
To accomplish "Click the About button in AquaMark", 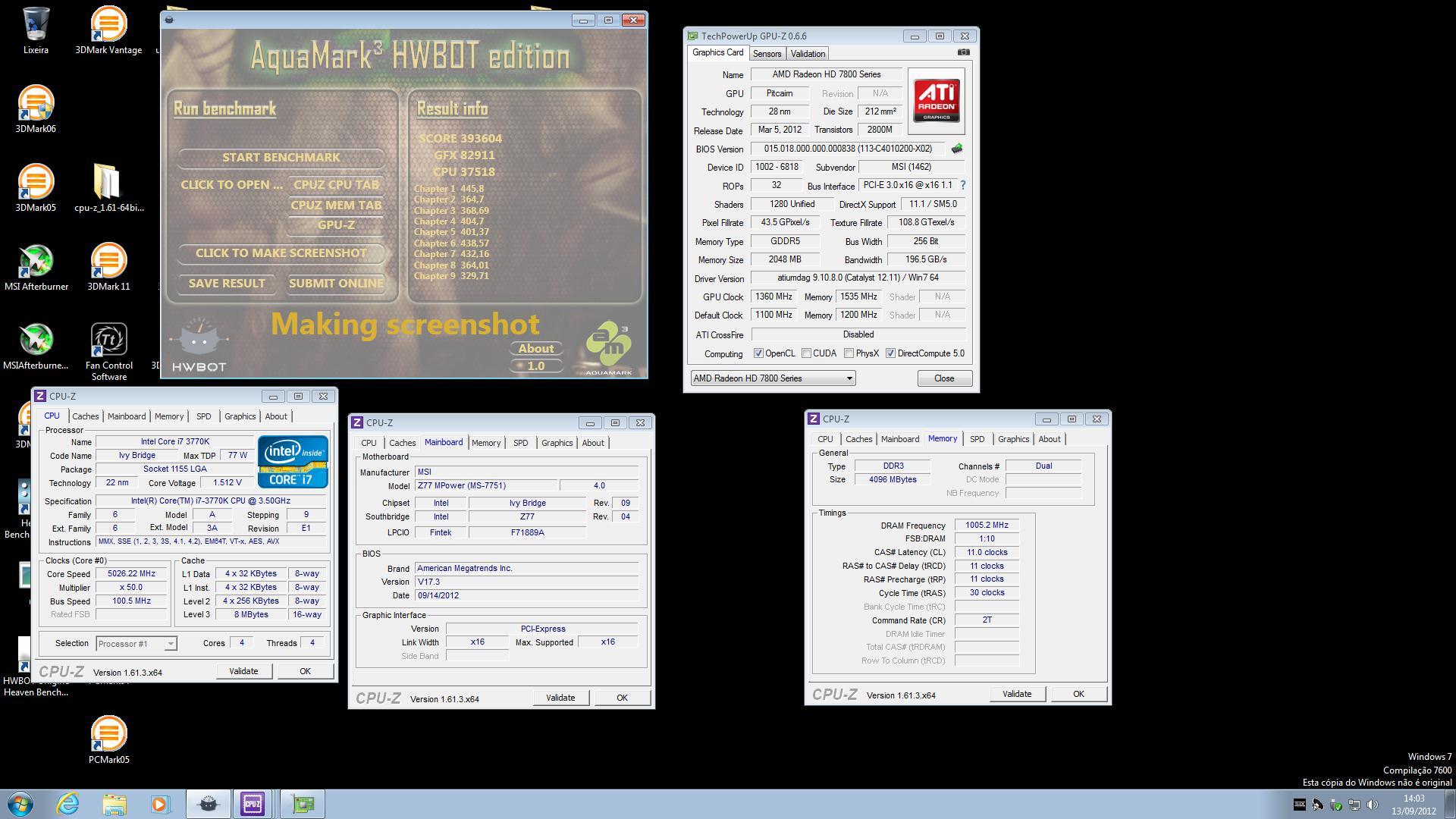I will (536, 349).
